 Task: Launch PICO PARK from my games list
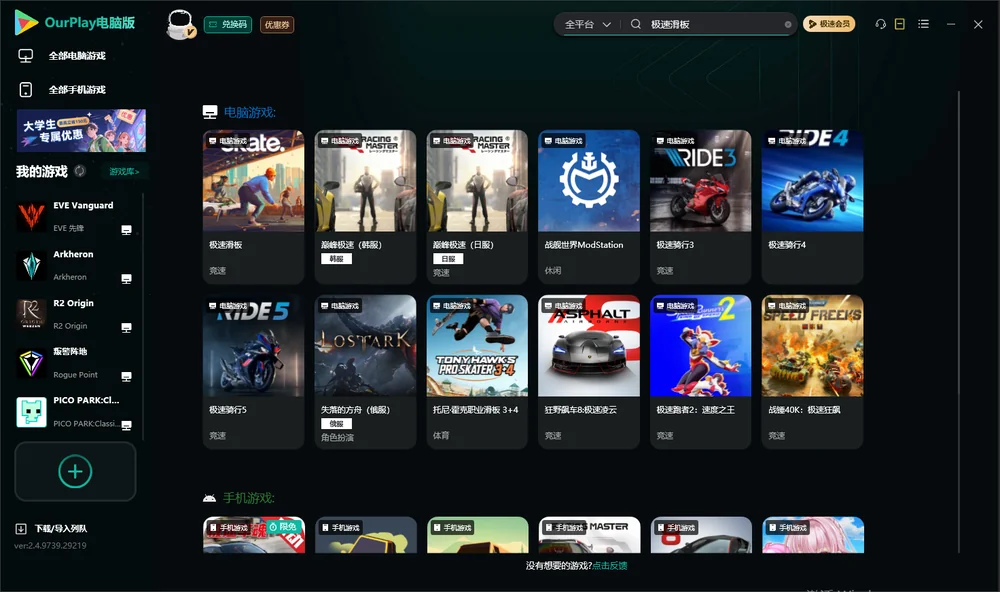pos(77,412)
